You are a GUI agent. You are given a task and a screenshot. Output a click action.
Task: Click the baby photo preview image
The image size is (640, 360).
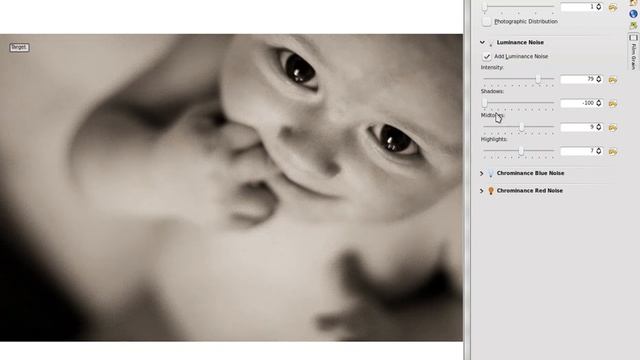coord(231,188)
